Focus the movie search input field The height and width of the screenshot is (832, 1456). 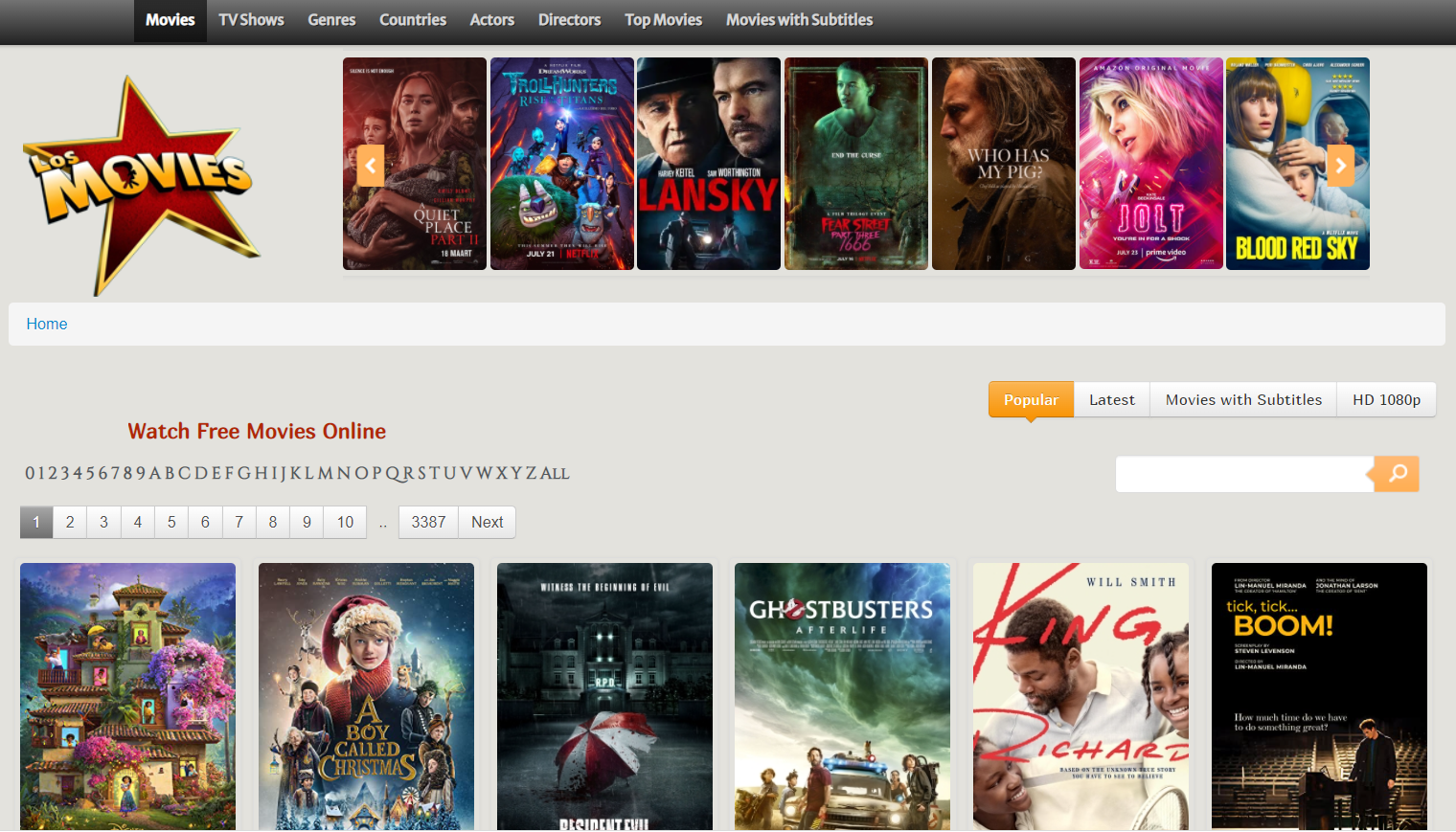(x=1244, y=474)
